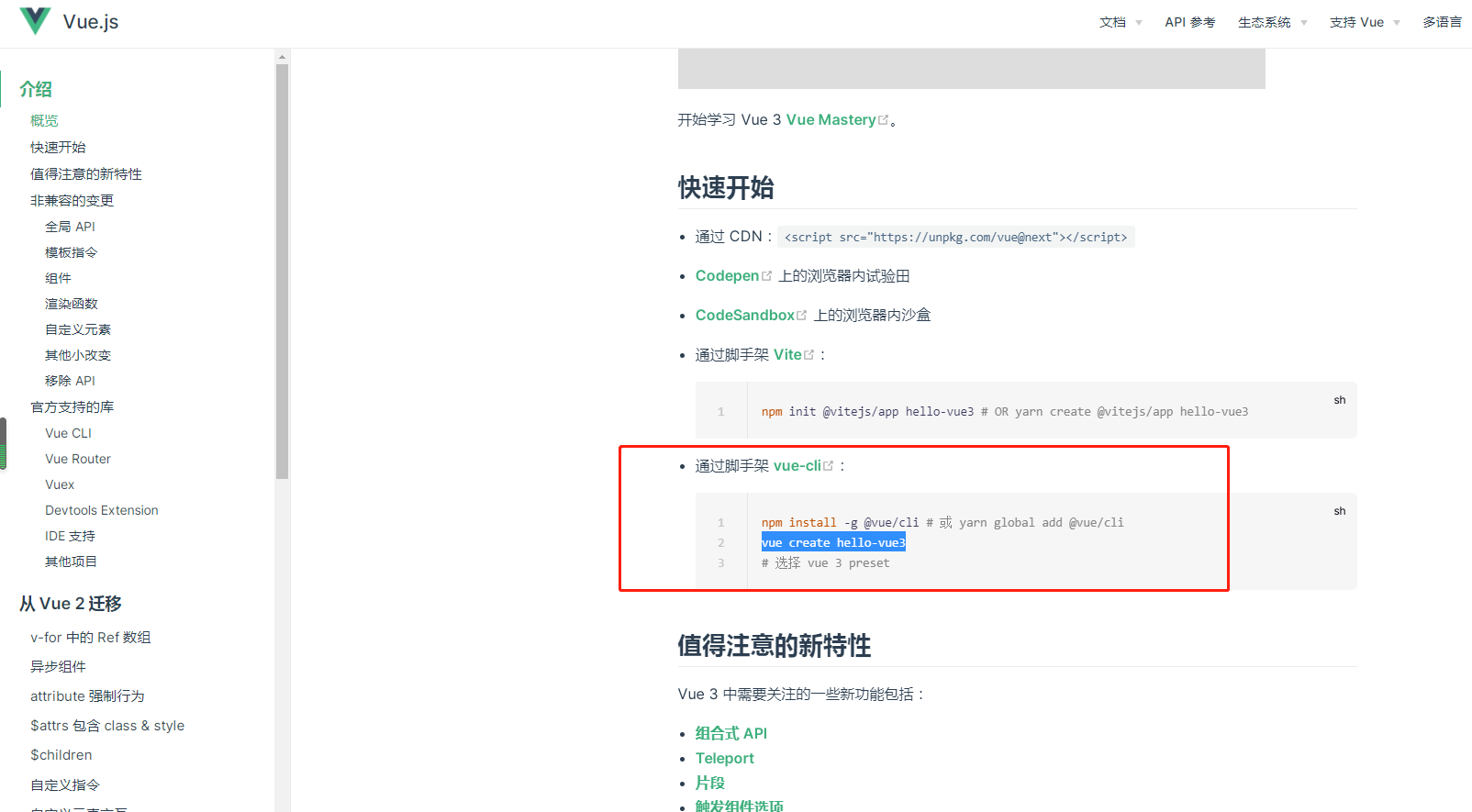Click sidebar scrollbar up arrow
Image resolution: width=1472 pixels, height=812 pixels.
[x=282, y=56]
